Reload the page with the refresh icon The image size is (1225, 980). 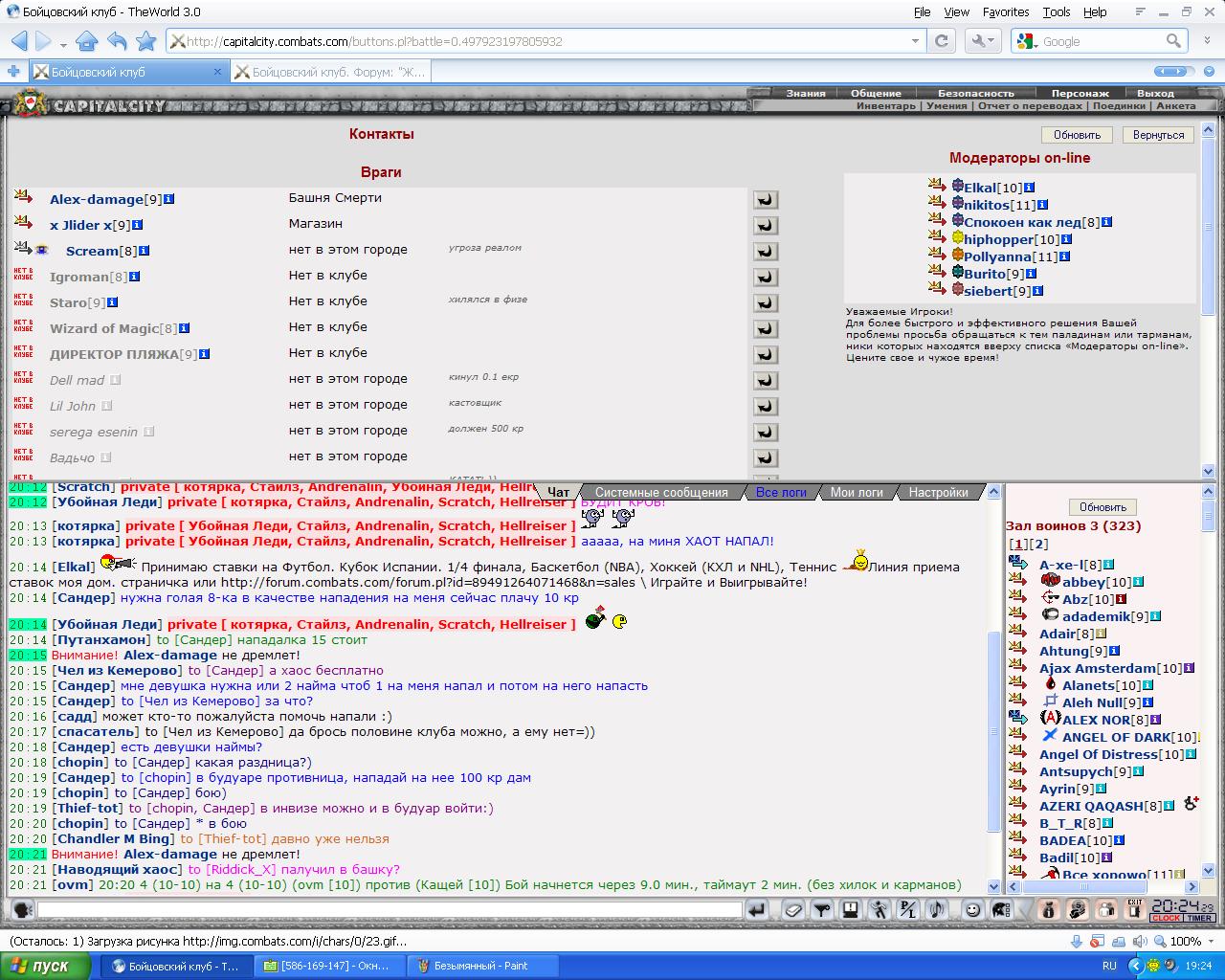point(942,41)
